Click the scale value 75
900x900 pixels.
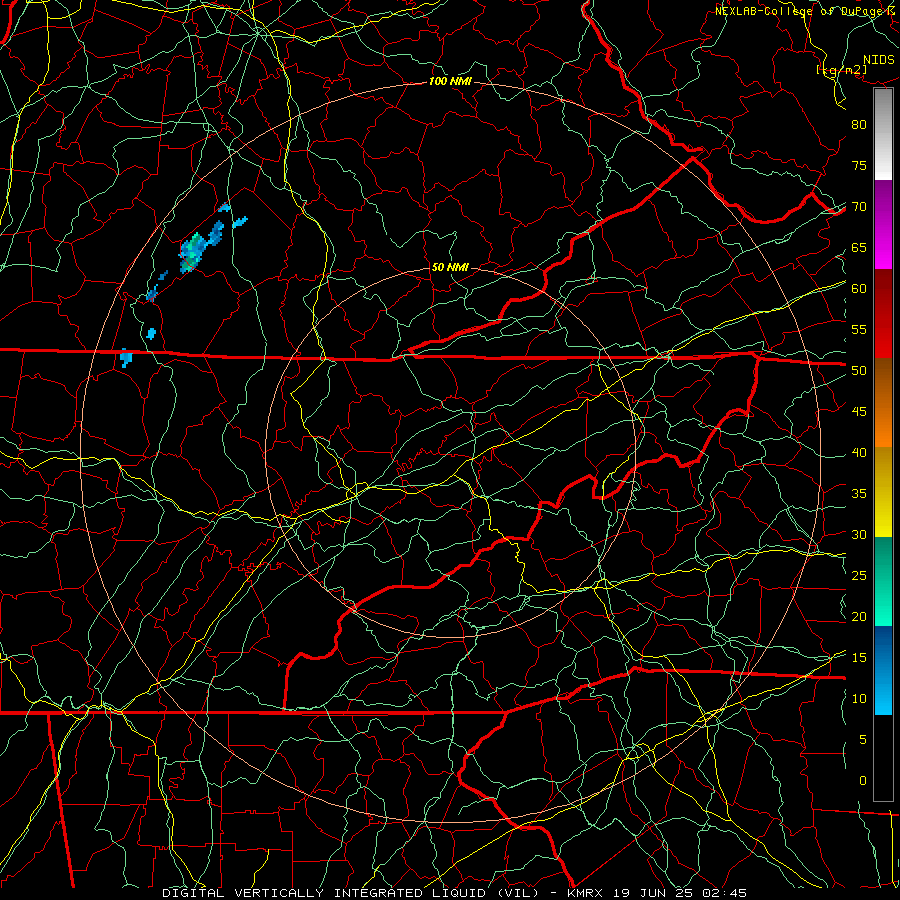[x=859, y=166]
